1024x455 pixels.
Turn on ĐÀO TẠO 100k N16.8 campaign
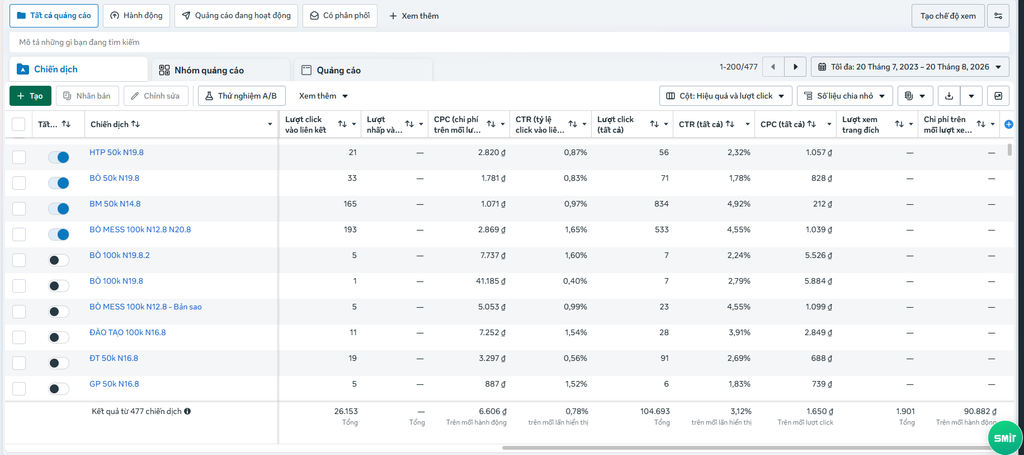[59, 337]
